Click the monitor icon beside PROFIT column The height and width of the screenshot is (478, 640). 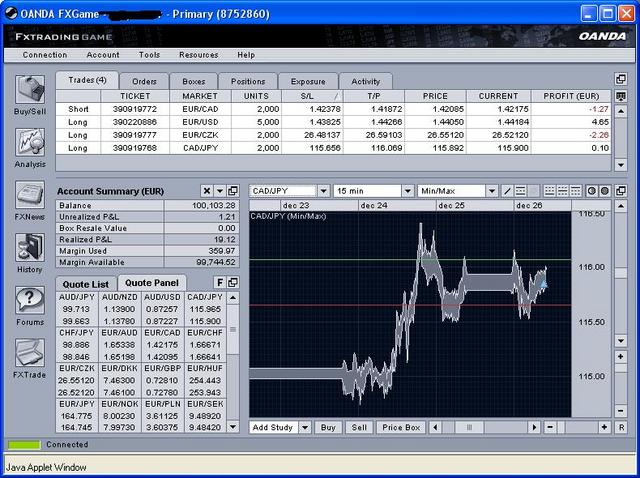pyautogui.click(x=620, y=96)
